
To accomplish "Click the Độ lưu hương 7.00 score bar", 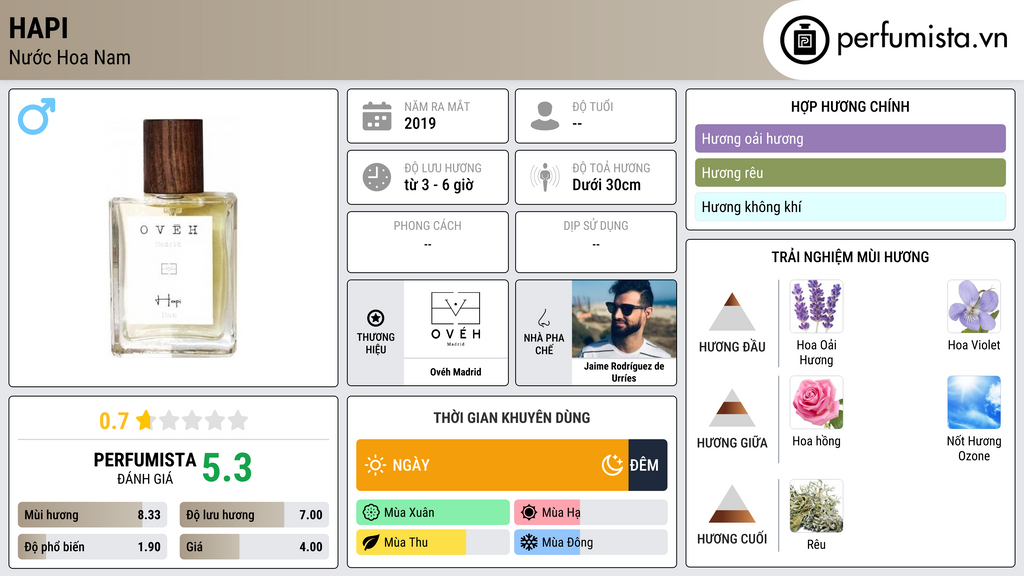I will [254, 515].
